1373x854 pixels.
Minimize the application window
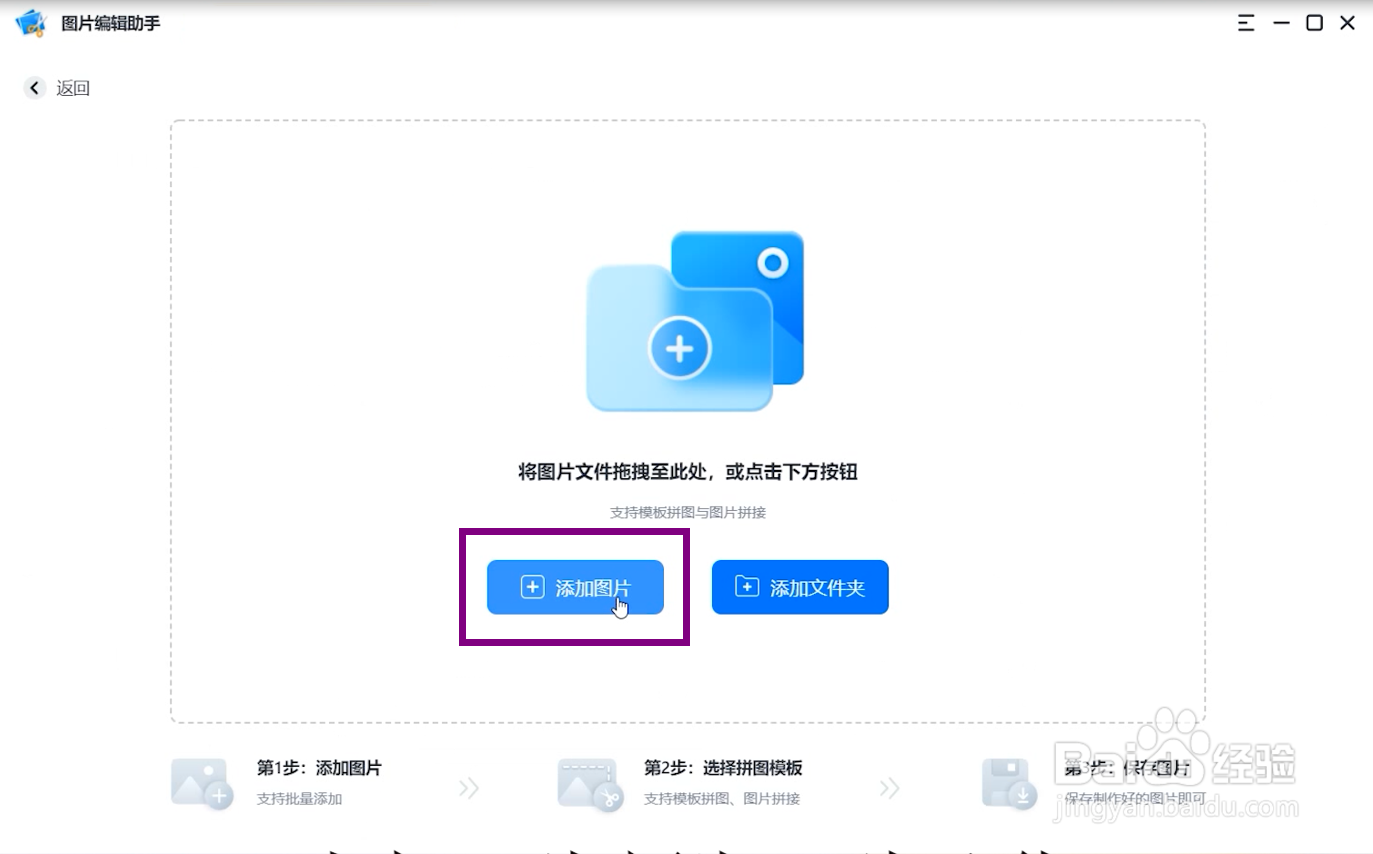pos(1281,23)
